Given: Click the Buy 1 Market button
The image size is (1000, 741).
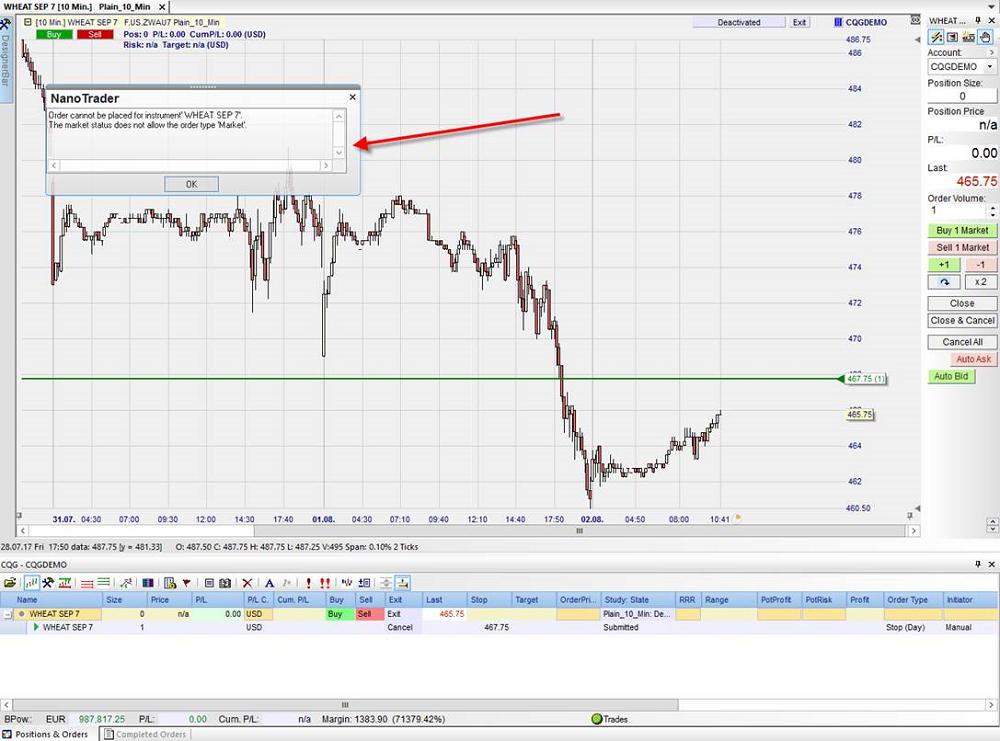Looking at the screenshot, I should tap(962, 230).
